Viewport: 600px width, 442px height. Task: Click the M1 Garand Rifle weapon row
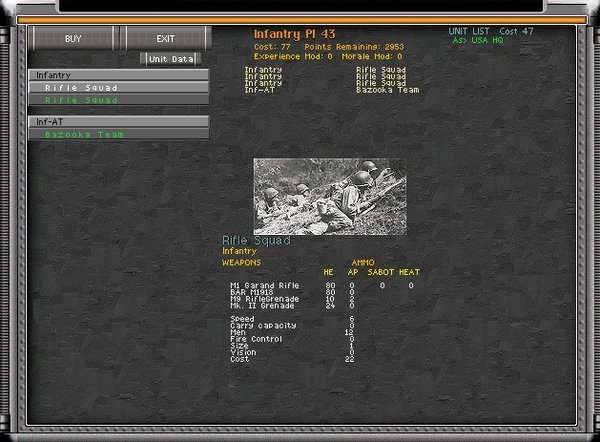(264, 285)
